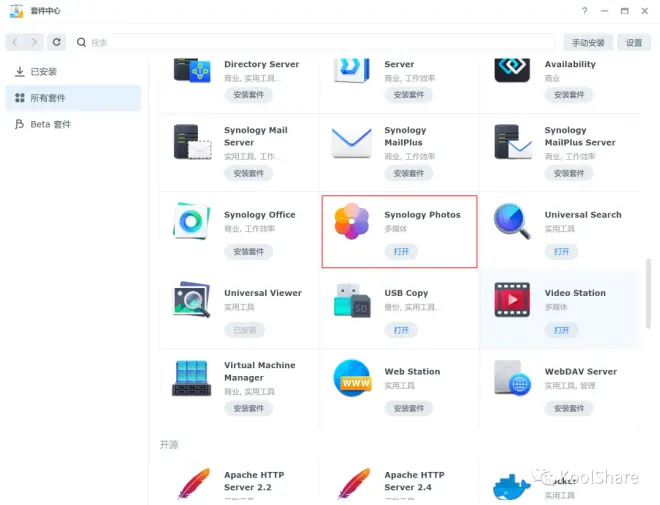The width and height of the screenshot is (660, 505).
Task: Click the Web Station WWW icon
Action: coord(352,378)
